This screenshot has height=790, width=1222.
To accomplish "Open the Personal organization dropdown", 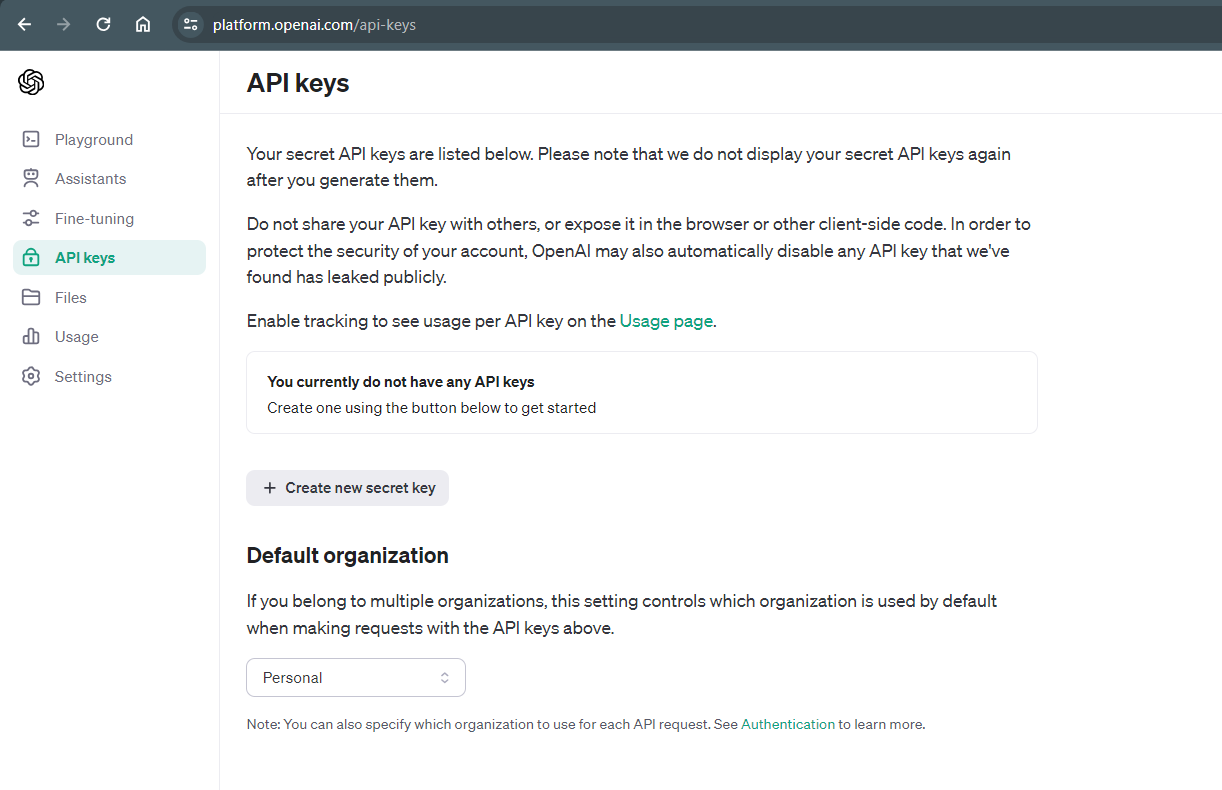I will pos(356,677).
